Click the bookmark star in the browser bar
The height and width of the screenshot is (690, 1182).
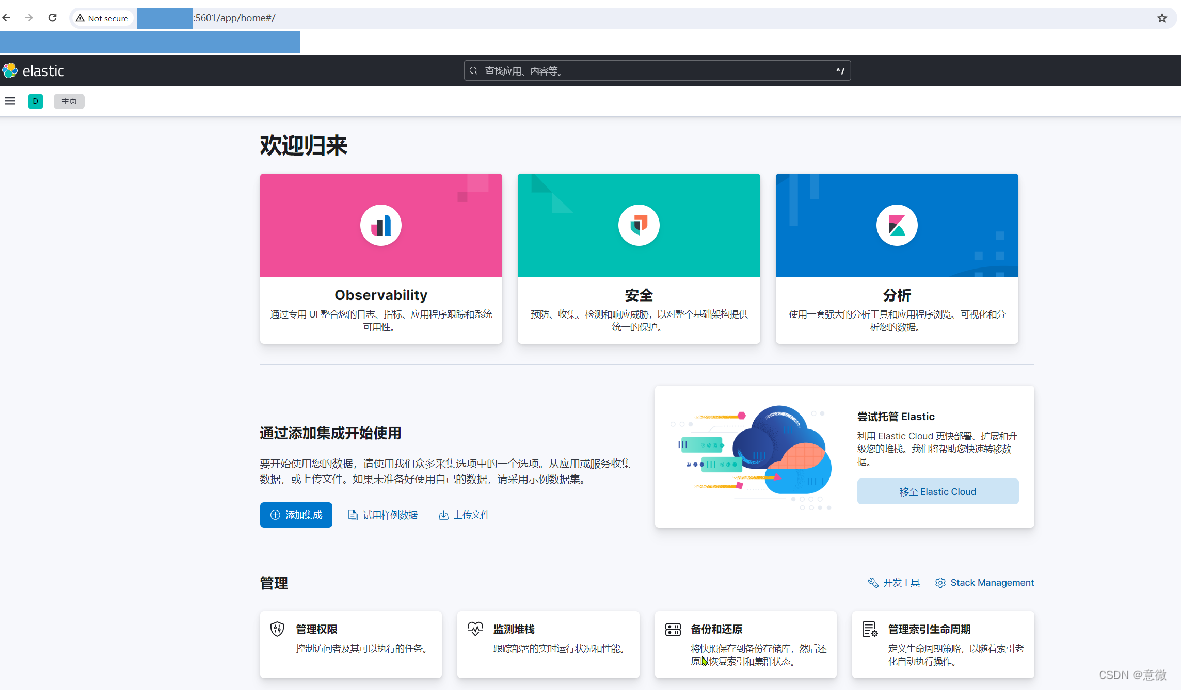point(1160,17)
